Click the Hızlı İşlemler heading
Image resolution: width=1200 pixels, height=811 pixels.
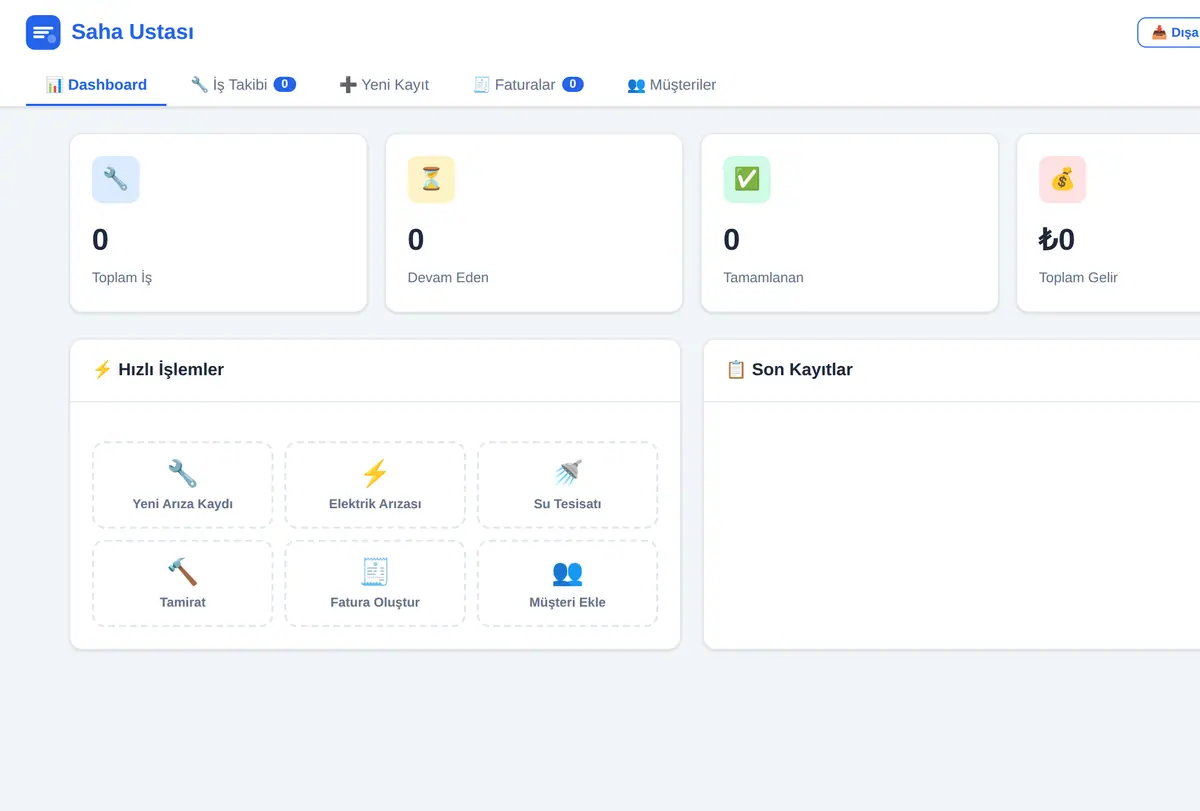[x=158, y=370]
